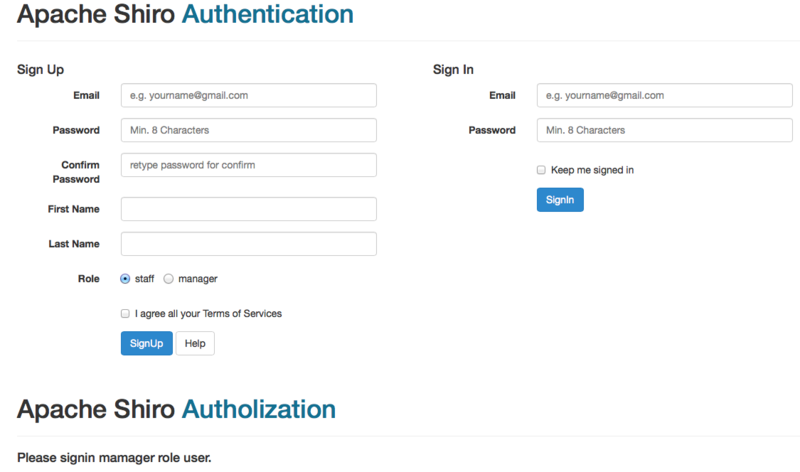Choose the staff role radio button
Screen dimensions: 800x472
click(x=125, y=279)
